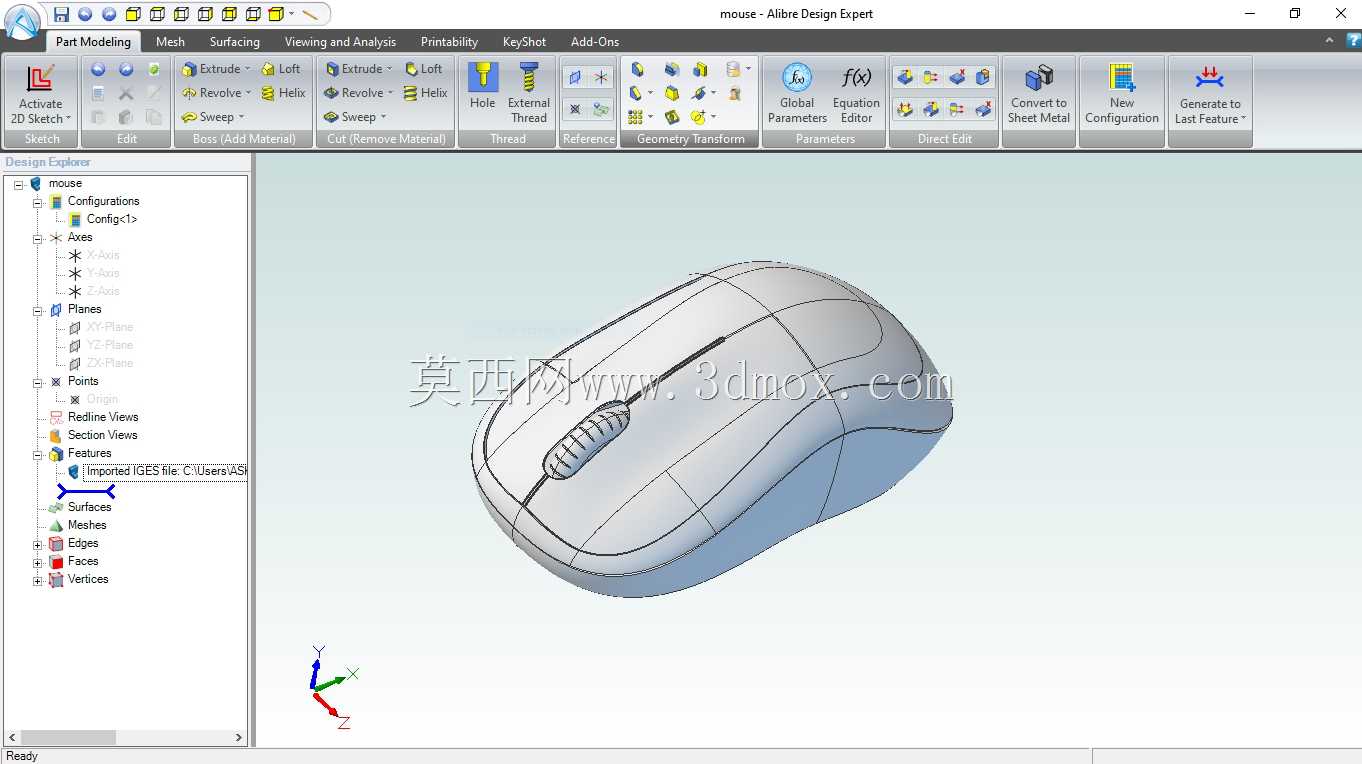Image resolution: width=1362 pixels, height=764 pixels.
Task: Choose the Cut Loft tool
Action: coord(423,69)
